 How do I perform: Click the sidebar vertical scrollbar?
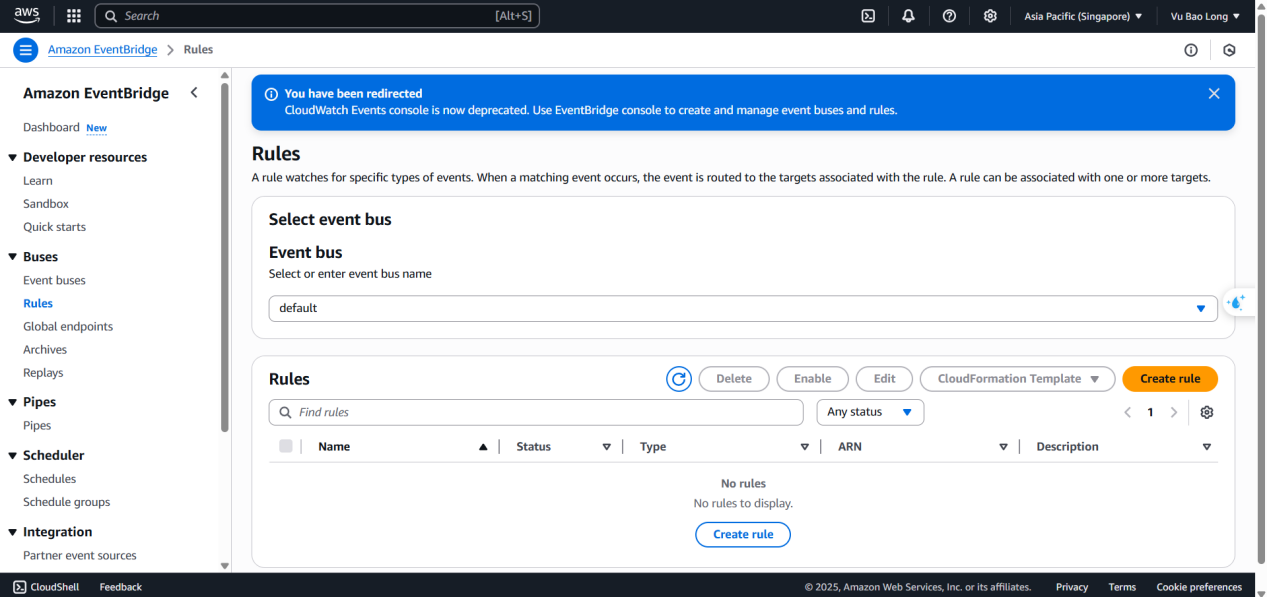[x=225, y=258]
